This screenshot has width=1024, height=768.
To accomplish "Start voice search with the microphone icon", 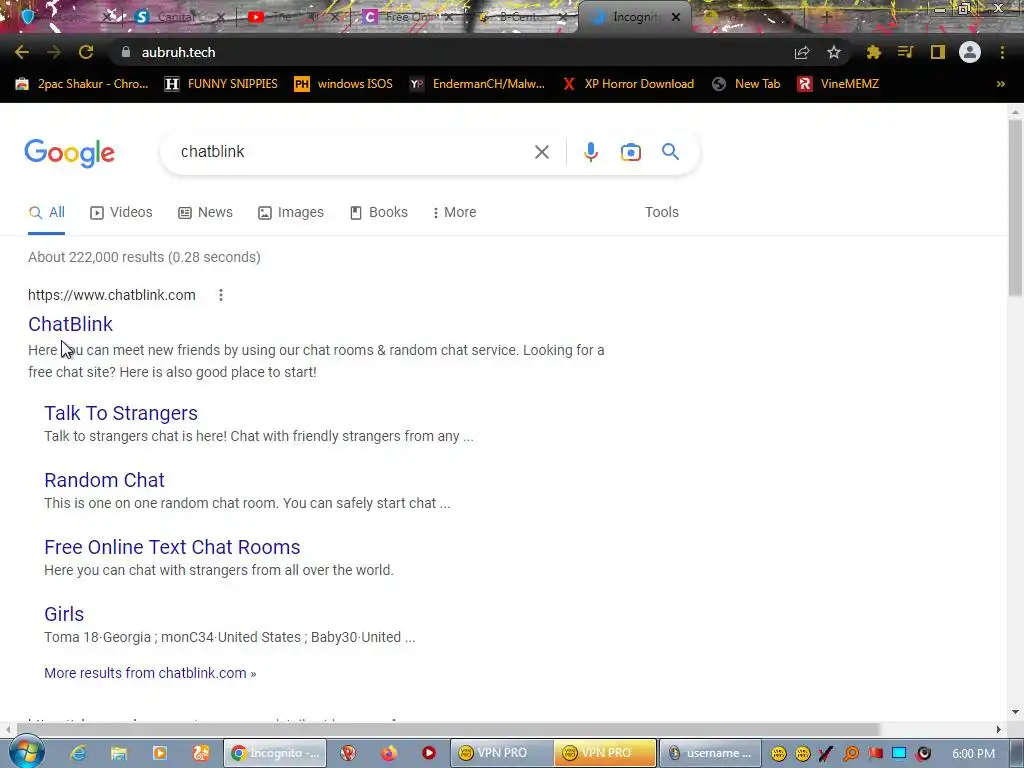I will (590, 152).
